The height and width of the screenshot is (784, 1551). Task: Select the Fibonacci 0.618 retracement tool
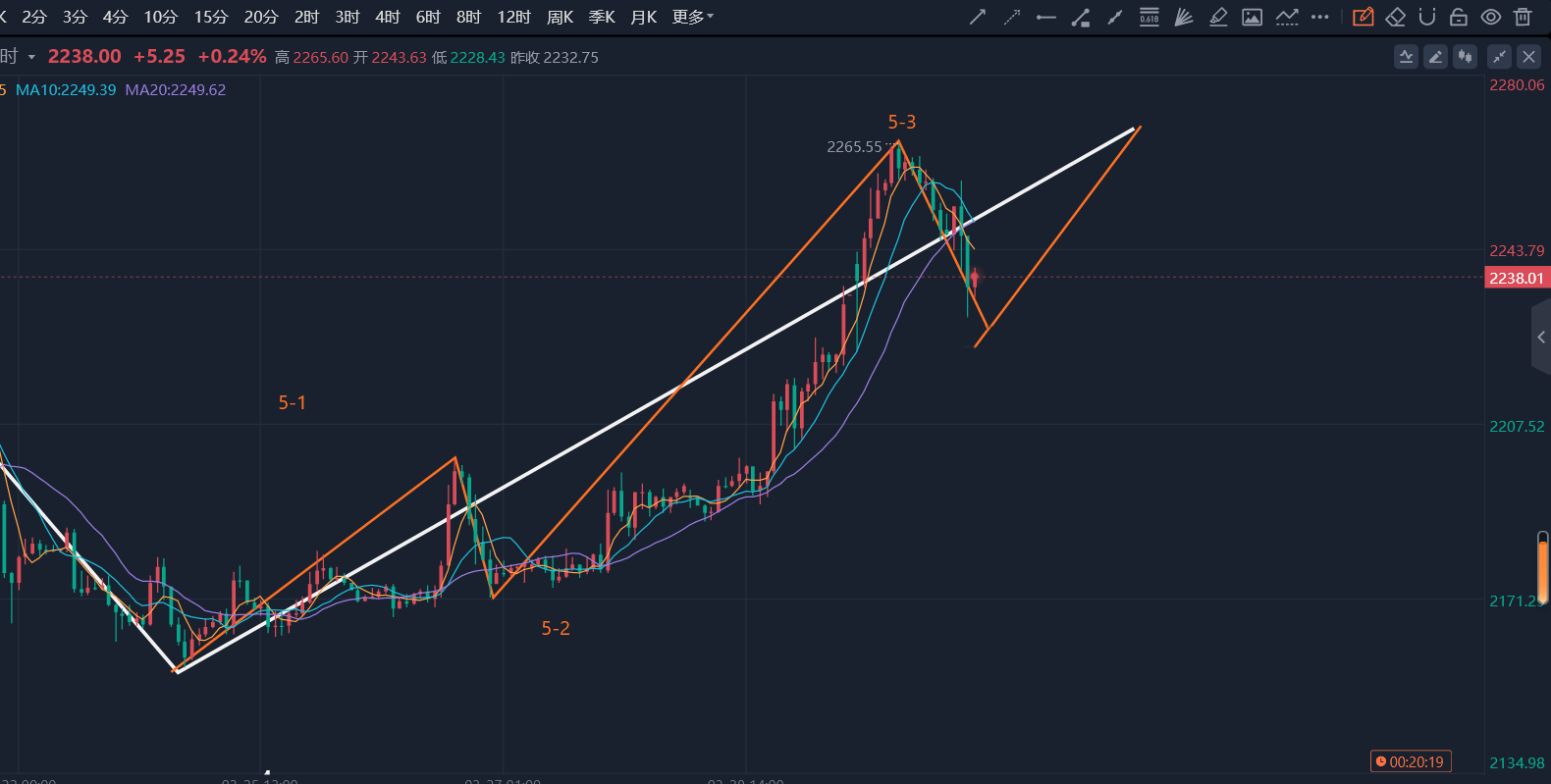click(1149, 17)
